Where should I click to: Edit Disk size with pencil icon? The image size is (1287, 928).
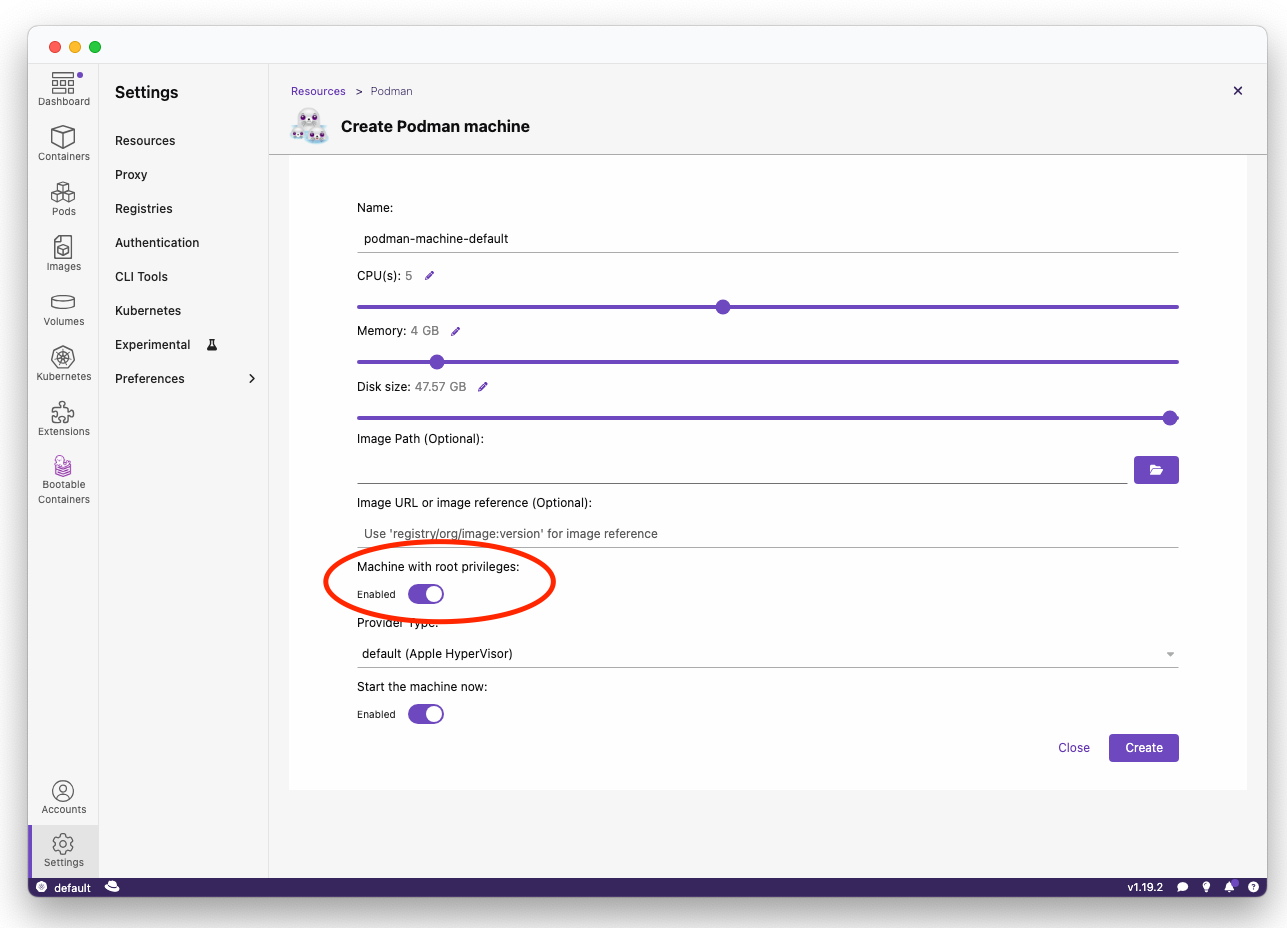click(x=483, y=387)
